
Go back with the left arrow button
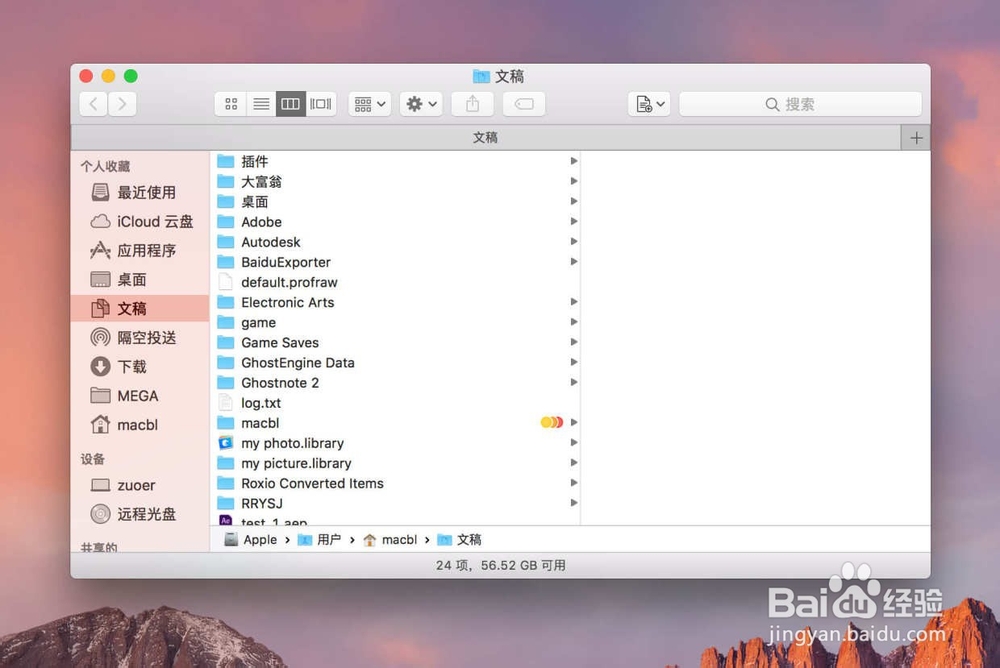(93, 104)
